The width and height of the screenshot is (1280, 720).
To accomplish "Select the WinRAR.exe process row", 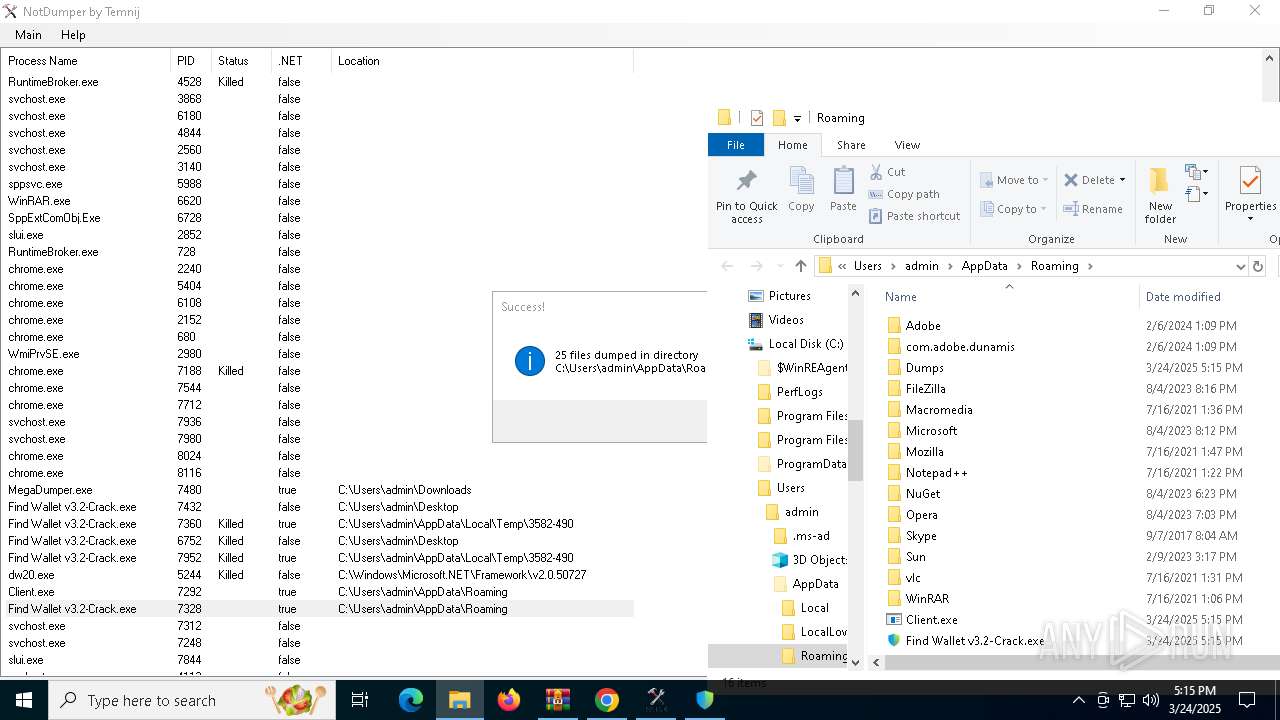I will coord(318,201).
